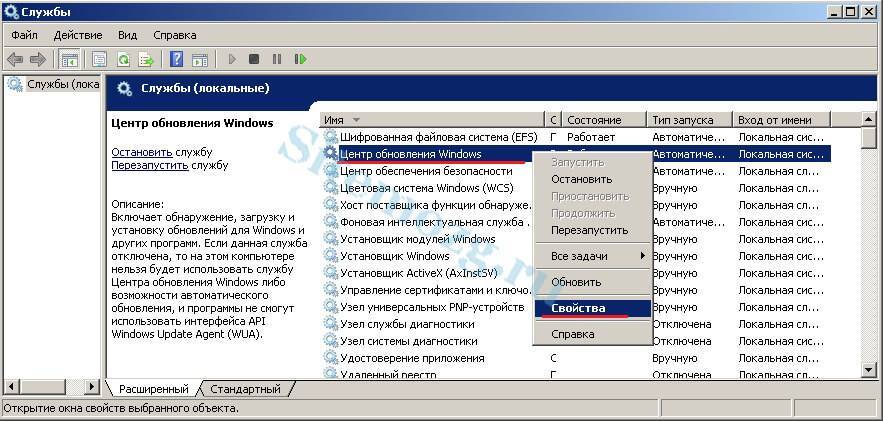The width and height of the screenshot is (883, 421).
Task: Switch to the "Стандартный" tab
Action: click(x=246, y=389)
